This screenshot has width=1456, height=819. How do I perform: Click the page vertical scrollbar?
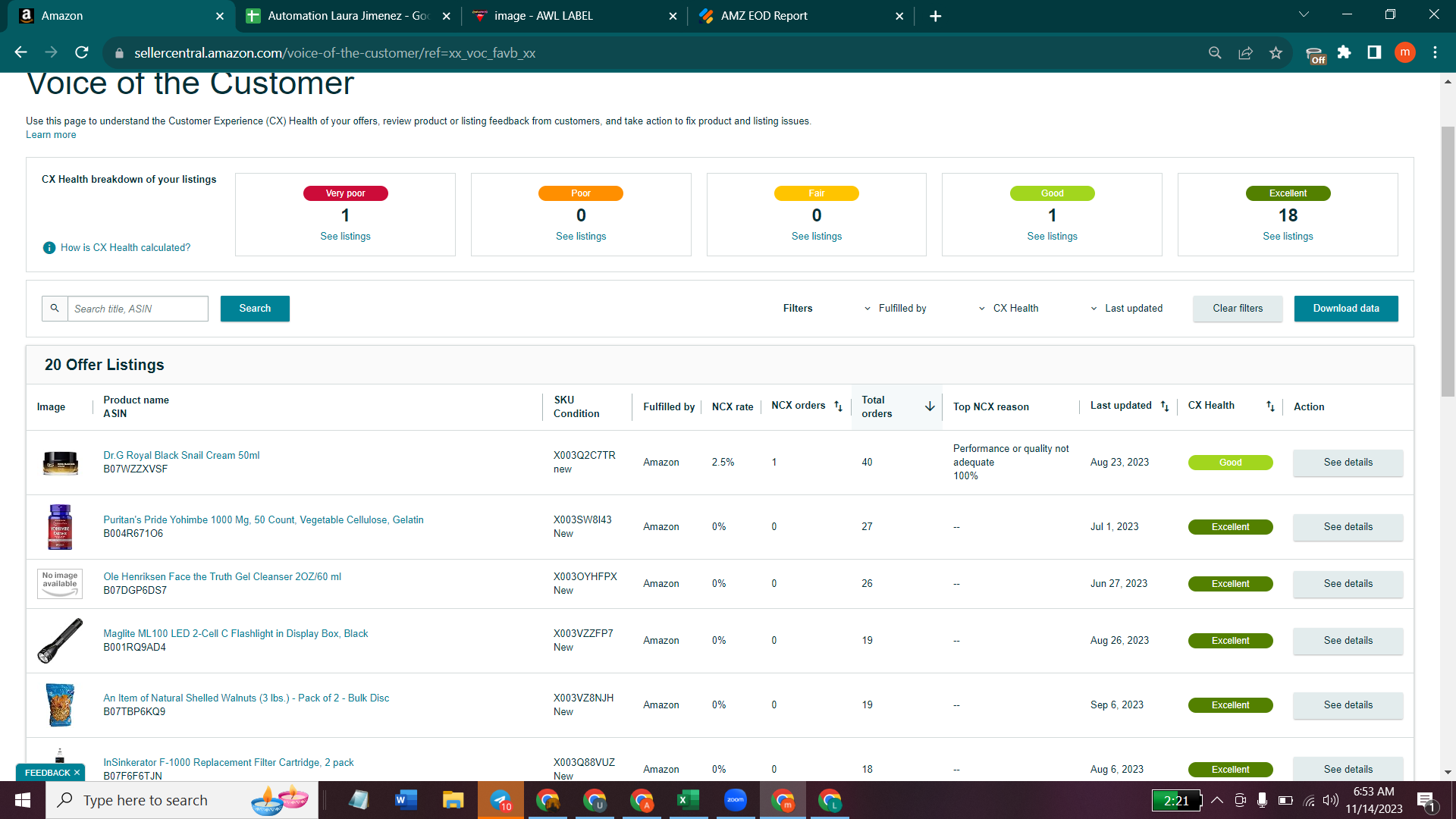coord(1448,261)
